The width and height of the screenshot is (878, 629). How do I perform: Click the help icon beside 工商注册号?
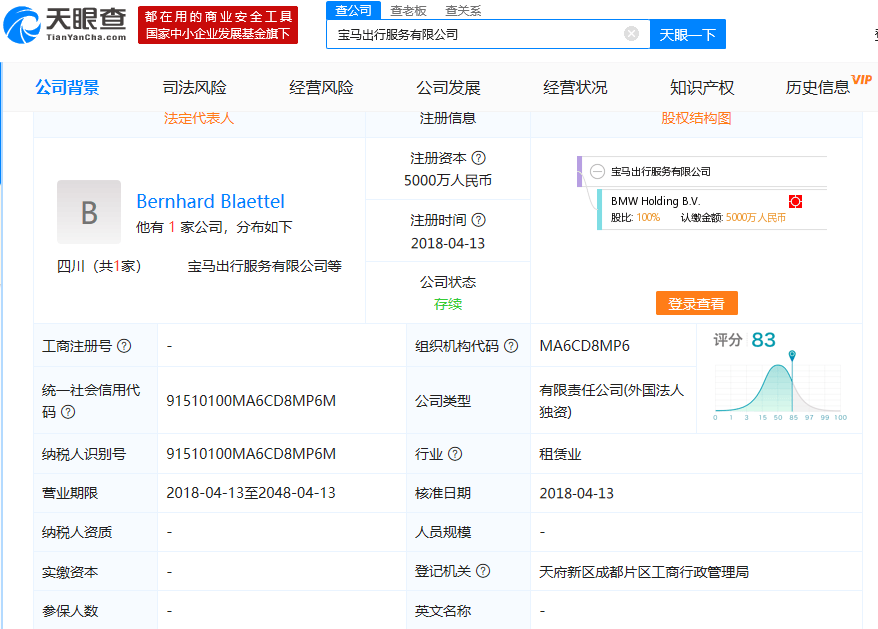coord(124,346)
